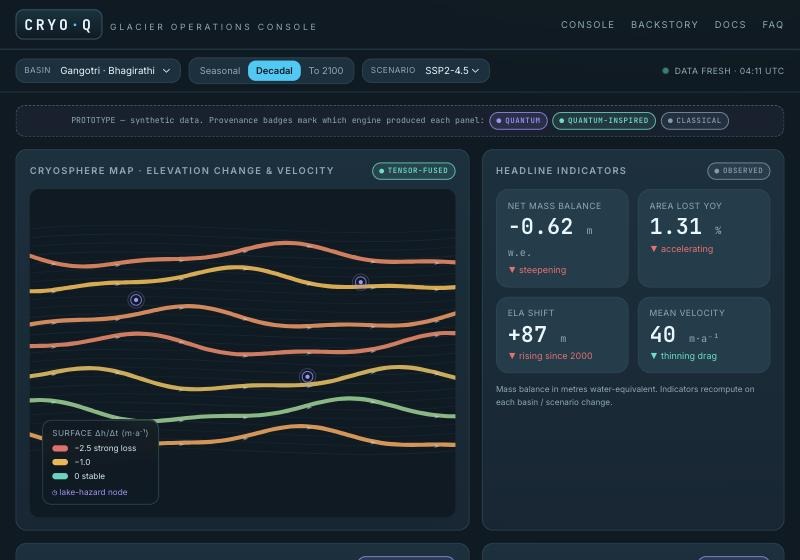
Task: Click the OBSERVED badge on indicators panel
Action: [738, 171]
